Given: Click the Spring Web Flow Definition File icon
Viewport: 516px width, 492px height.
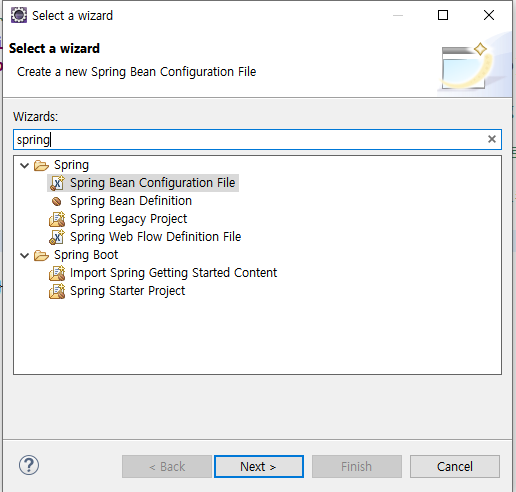Looking at the screenshot, I should coord(57,237).
